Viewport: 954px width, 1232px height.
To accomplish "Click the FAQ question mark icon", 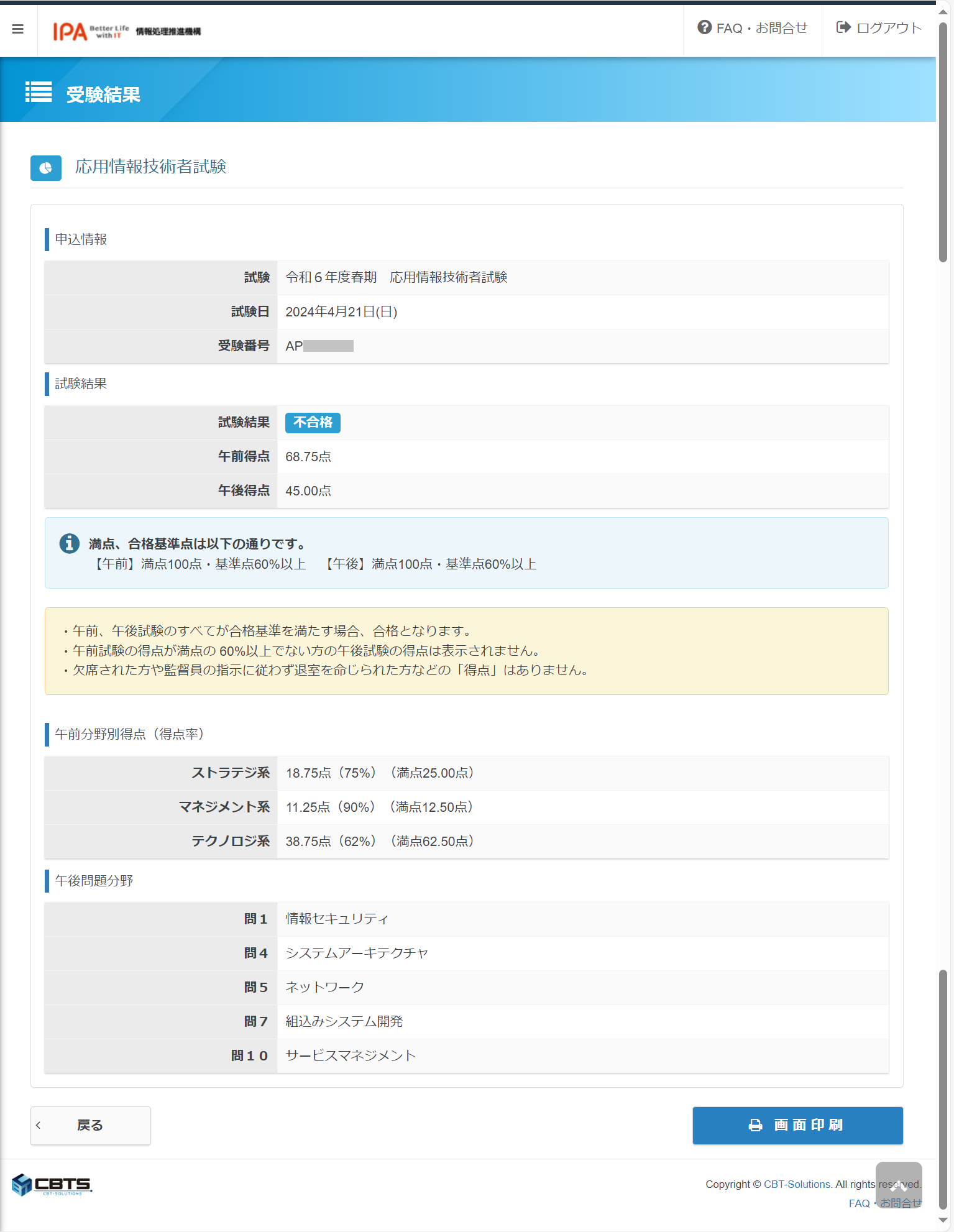I will (704, 27).
